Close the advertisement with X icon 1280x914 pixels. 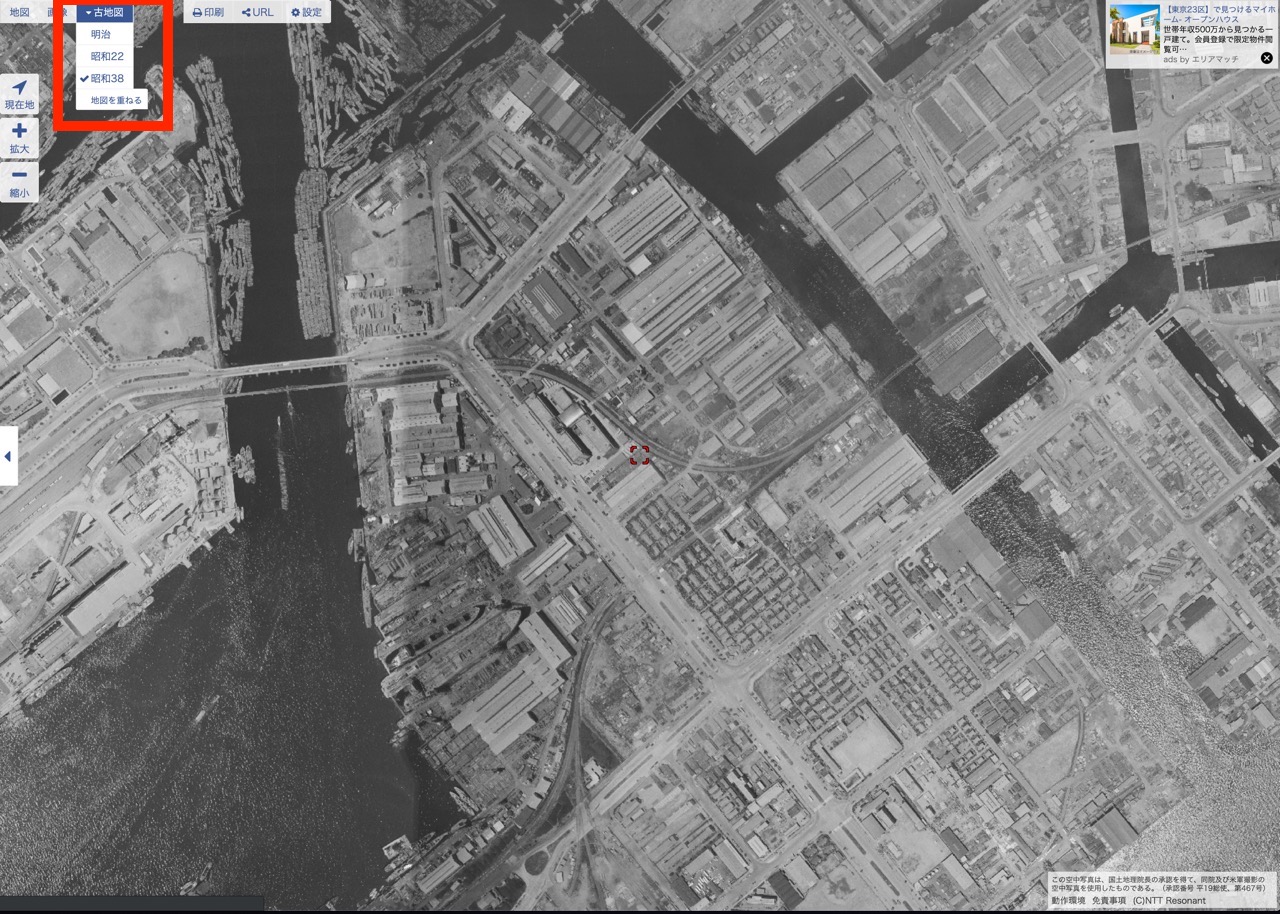tap(1266, 59)
